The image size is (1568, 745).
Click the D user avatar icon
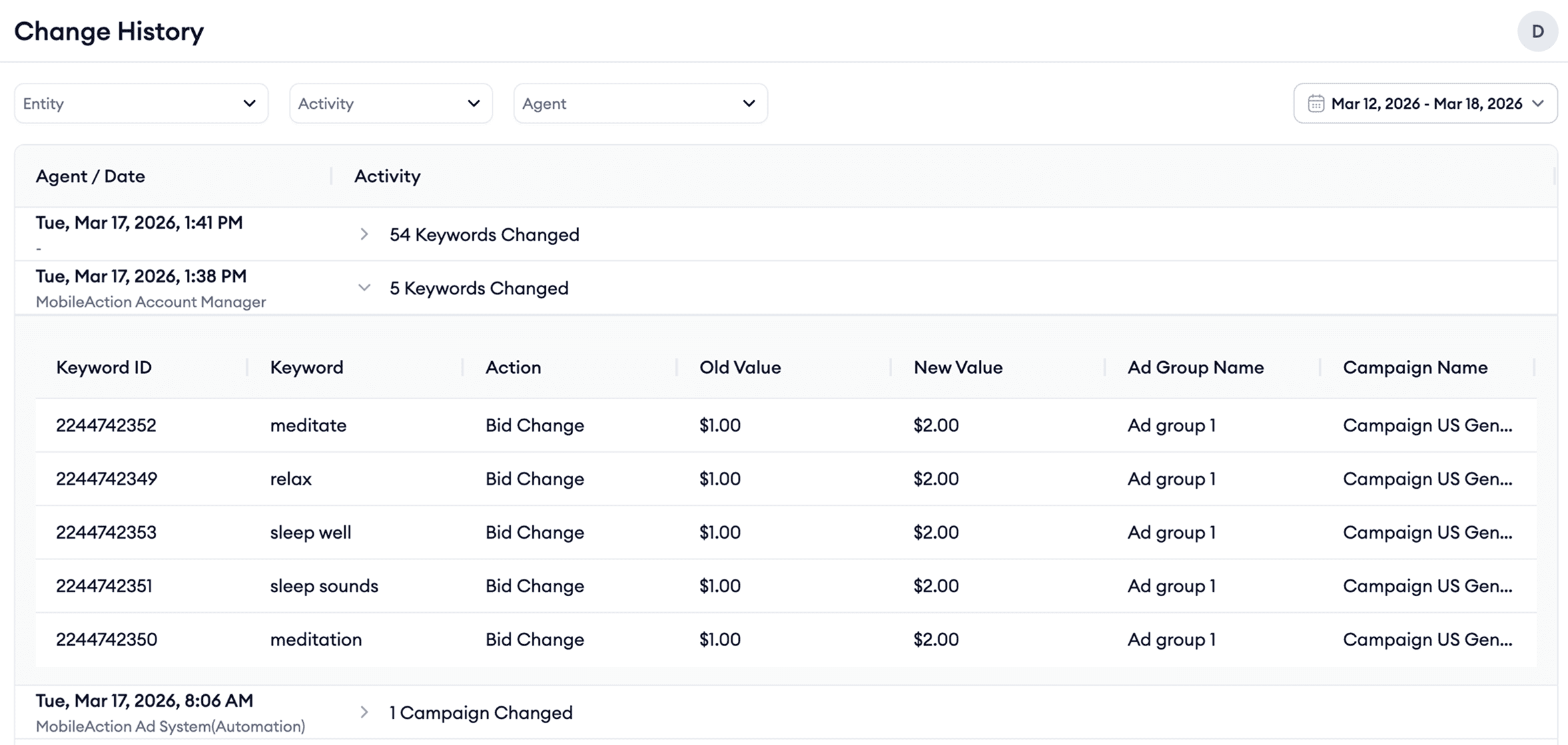(x=1537, y=31)
